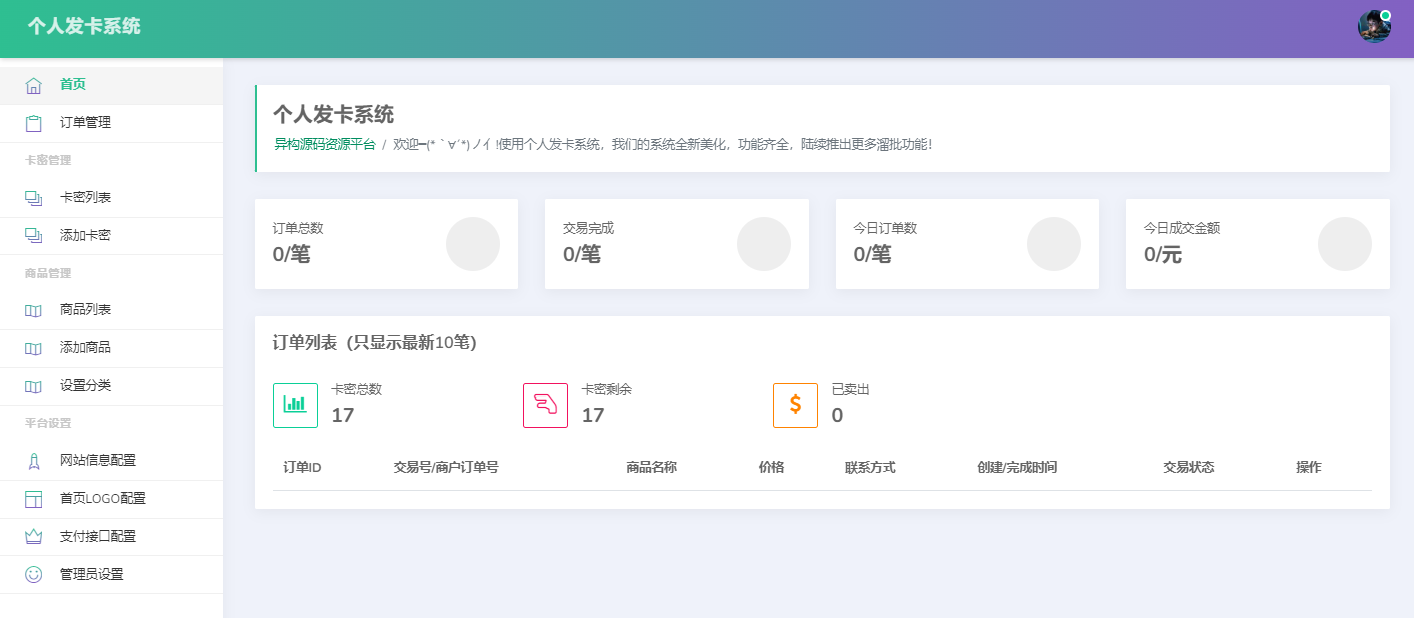This screenshot has height=618, width=1414.
Task: Click the 支付接口配置 crown icon
Action: tap(35, 537)
